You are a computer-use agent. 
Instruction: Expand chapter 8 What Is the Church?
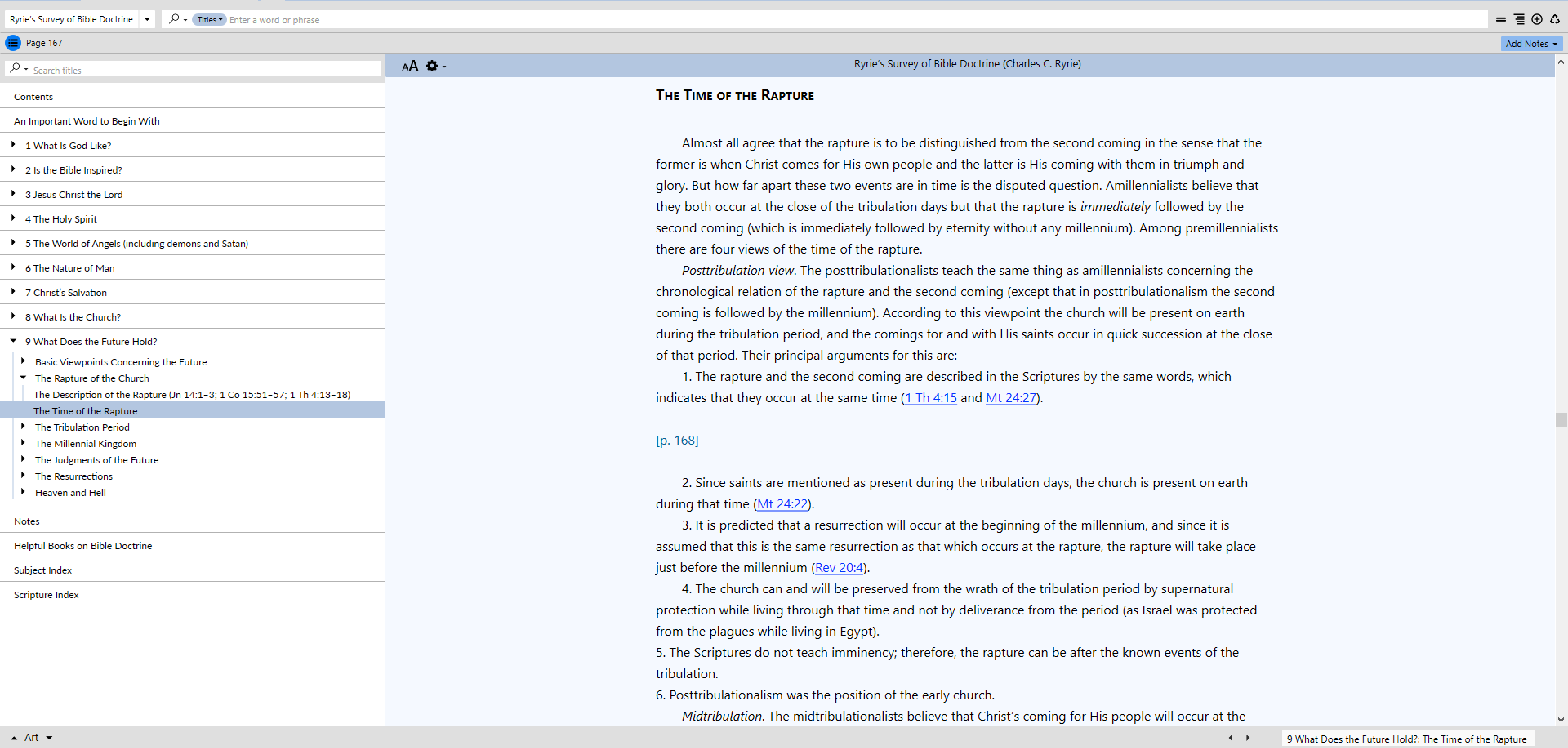pos(13,316)
